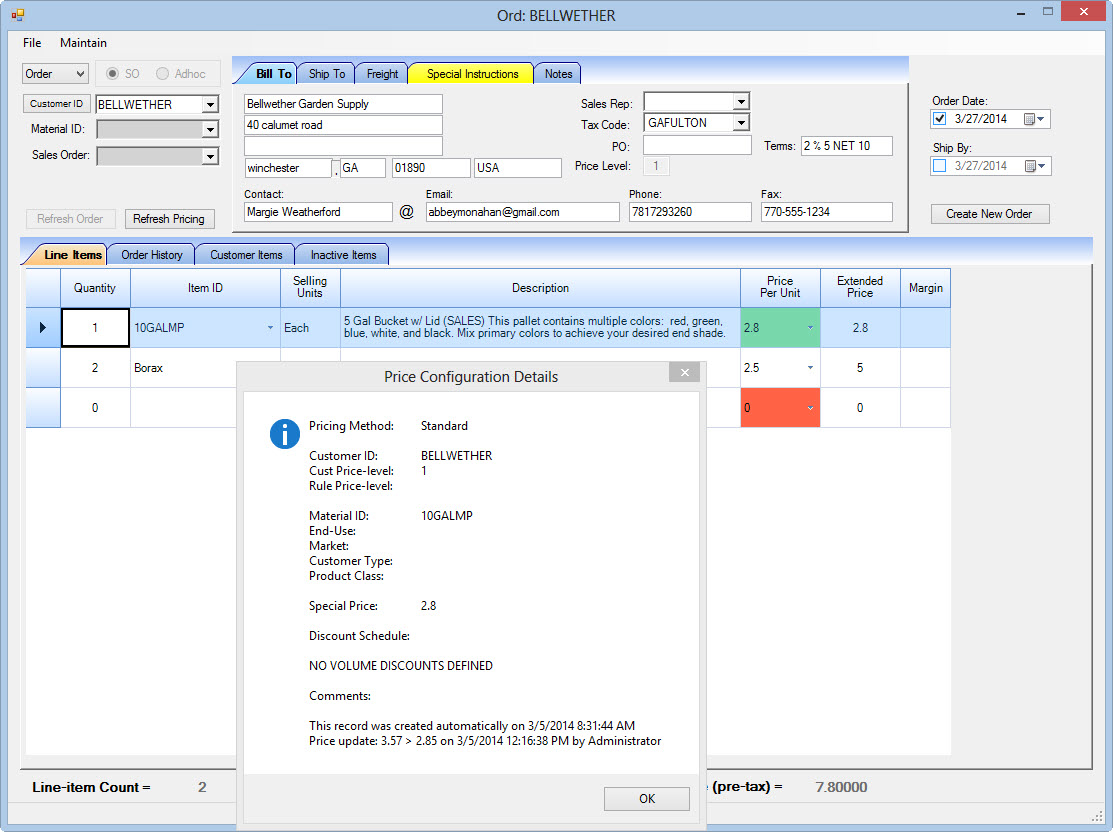Screen dimensions: 1113x832
Task: Click the Each selling units cell
Action: pyautogui.click(x=310, y=327)
